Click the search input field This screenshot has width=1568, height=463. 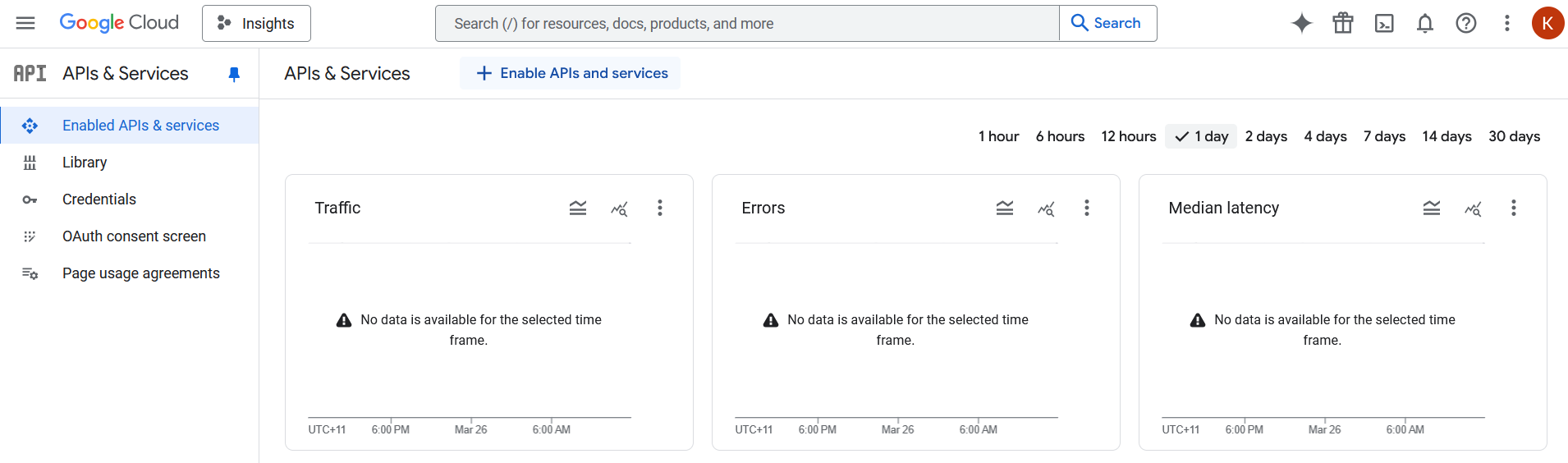747,23
